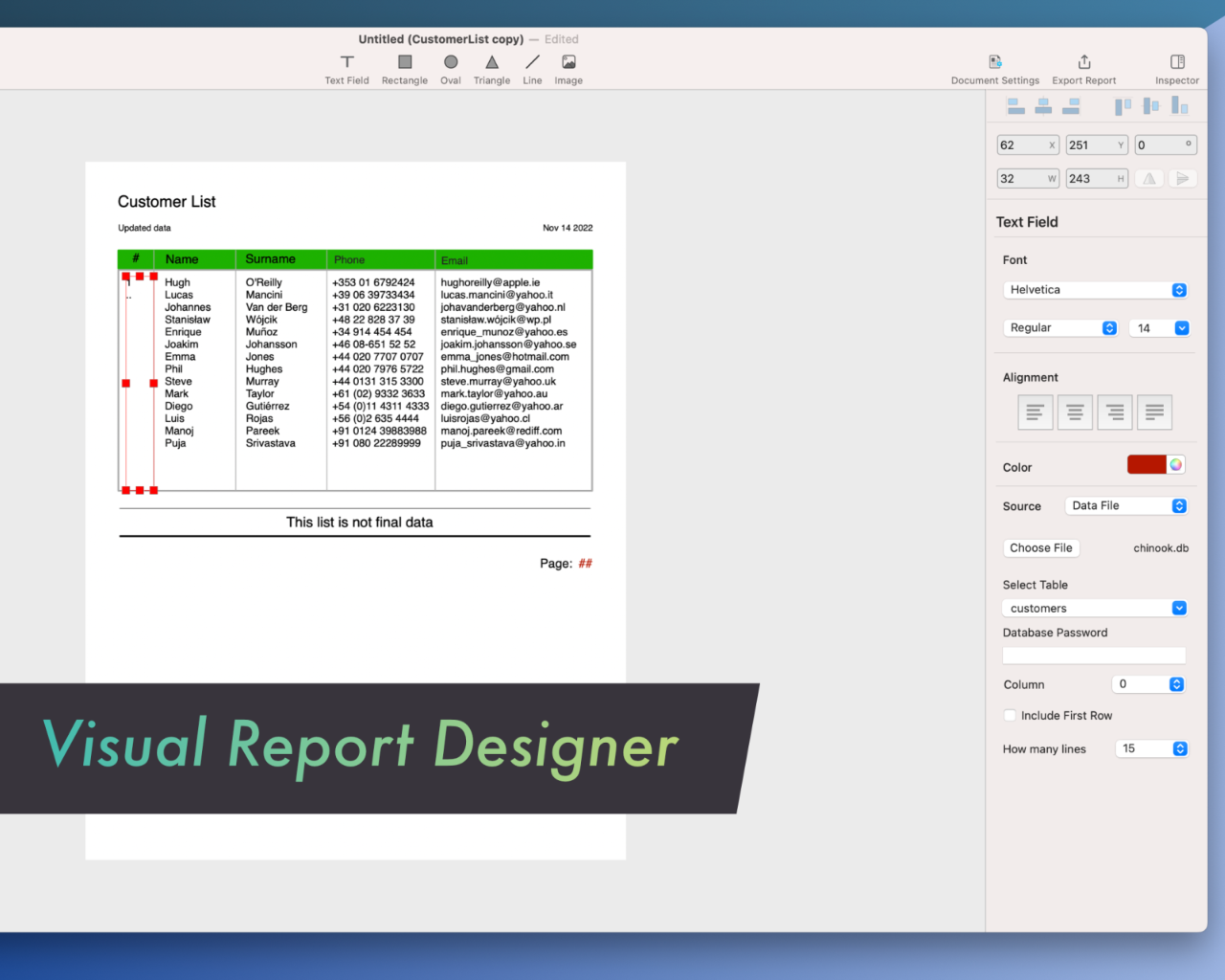Open the customers table dropdown
The height and width of the screenshot is (980, 1225).
(x=1095, y=609)
